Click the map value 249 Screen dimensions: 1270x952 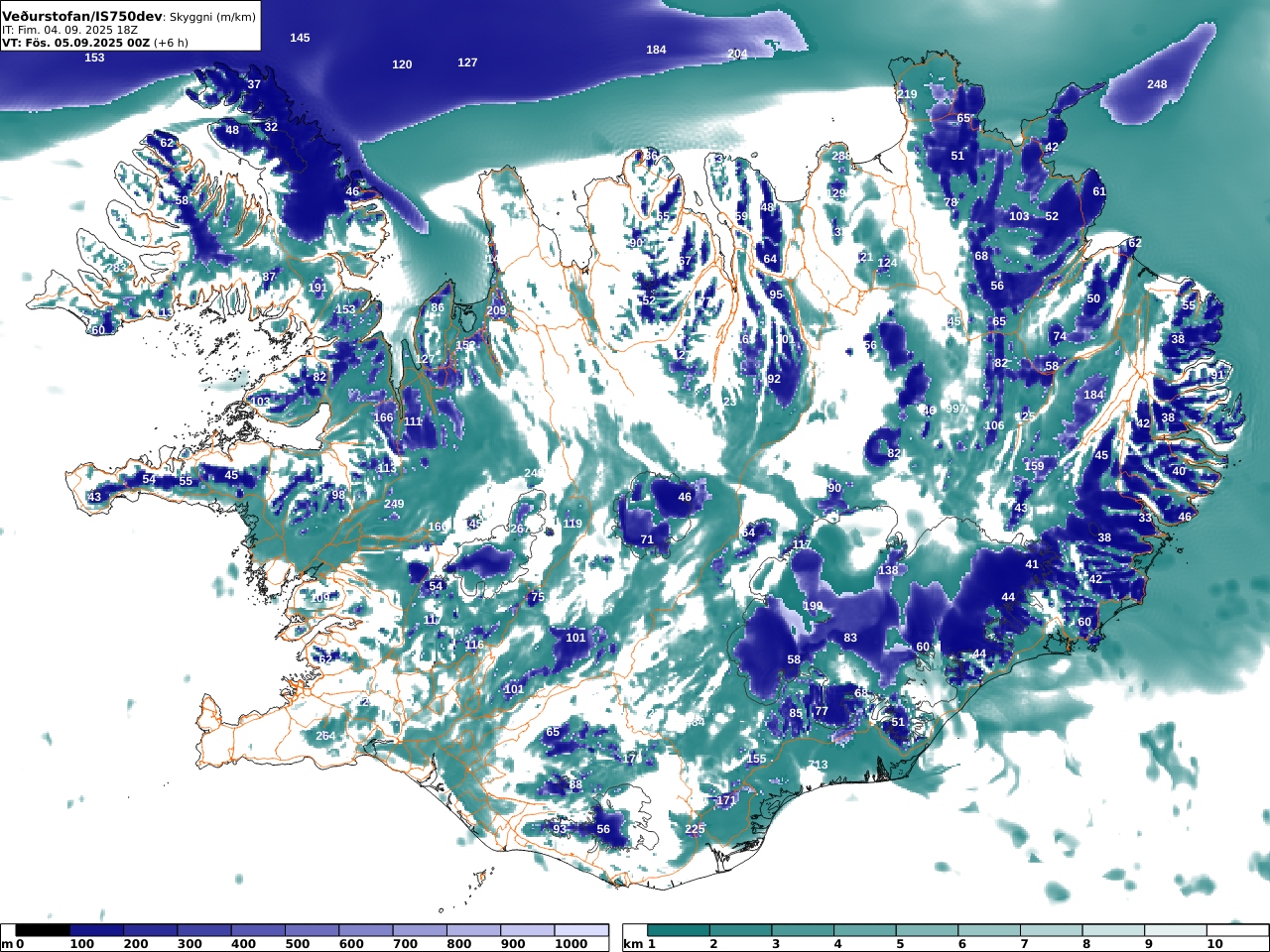click(394, 504)
